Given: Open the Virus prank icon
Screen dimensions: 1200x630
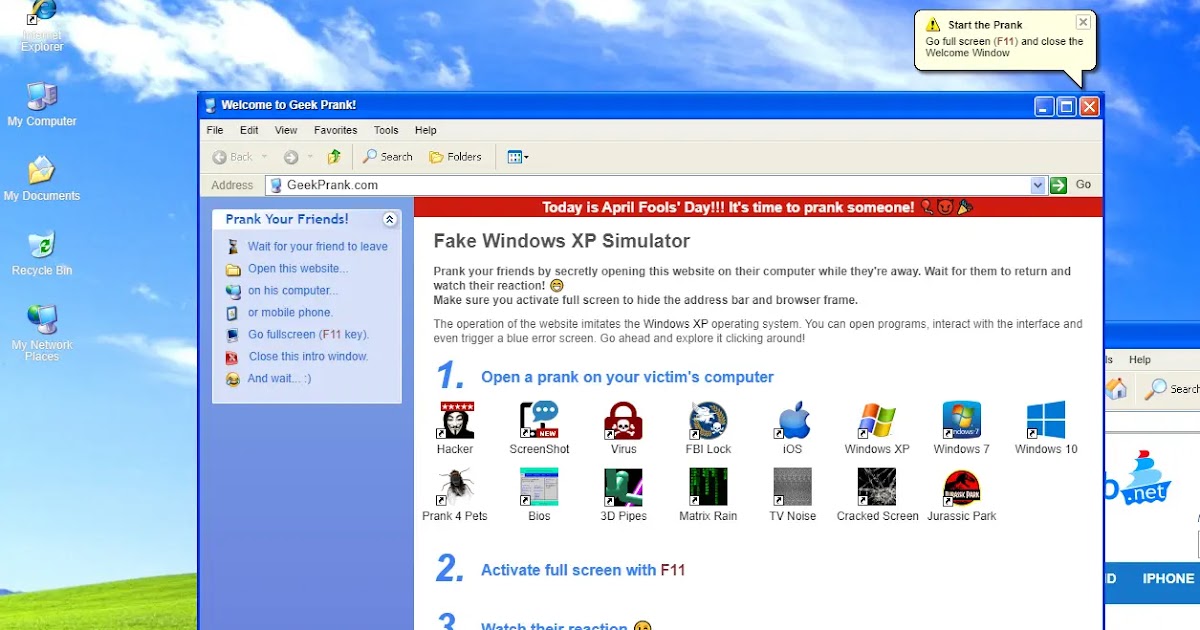Looking at the screenshot, I should tap(623, 421).
